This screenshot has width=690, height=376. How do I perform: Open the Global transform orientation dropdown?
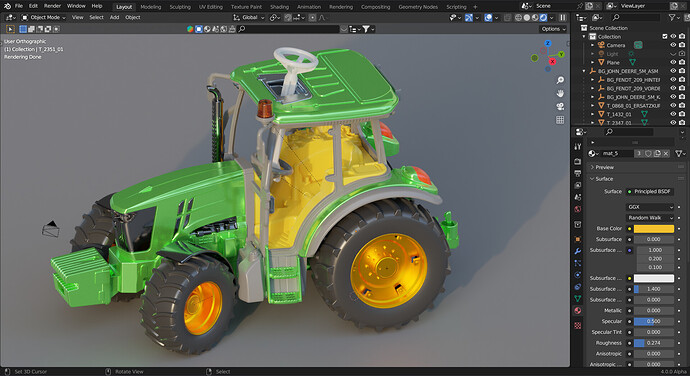249,18
